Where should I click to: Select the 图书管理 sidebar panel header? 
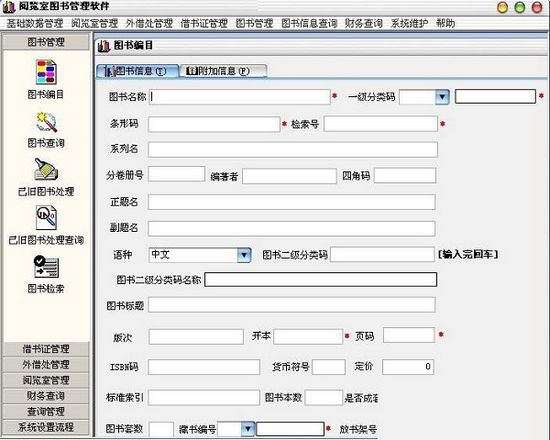click(46, 42)
